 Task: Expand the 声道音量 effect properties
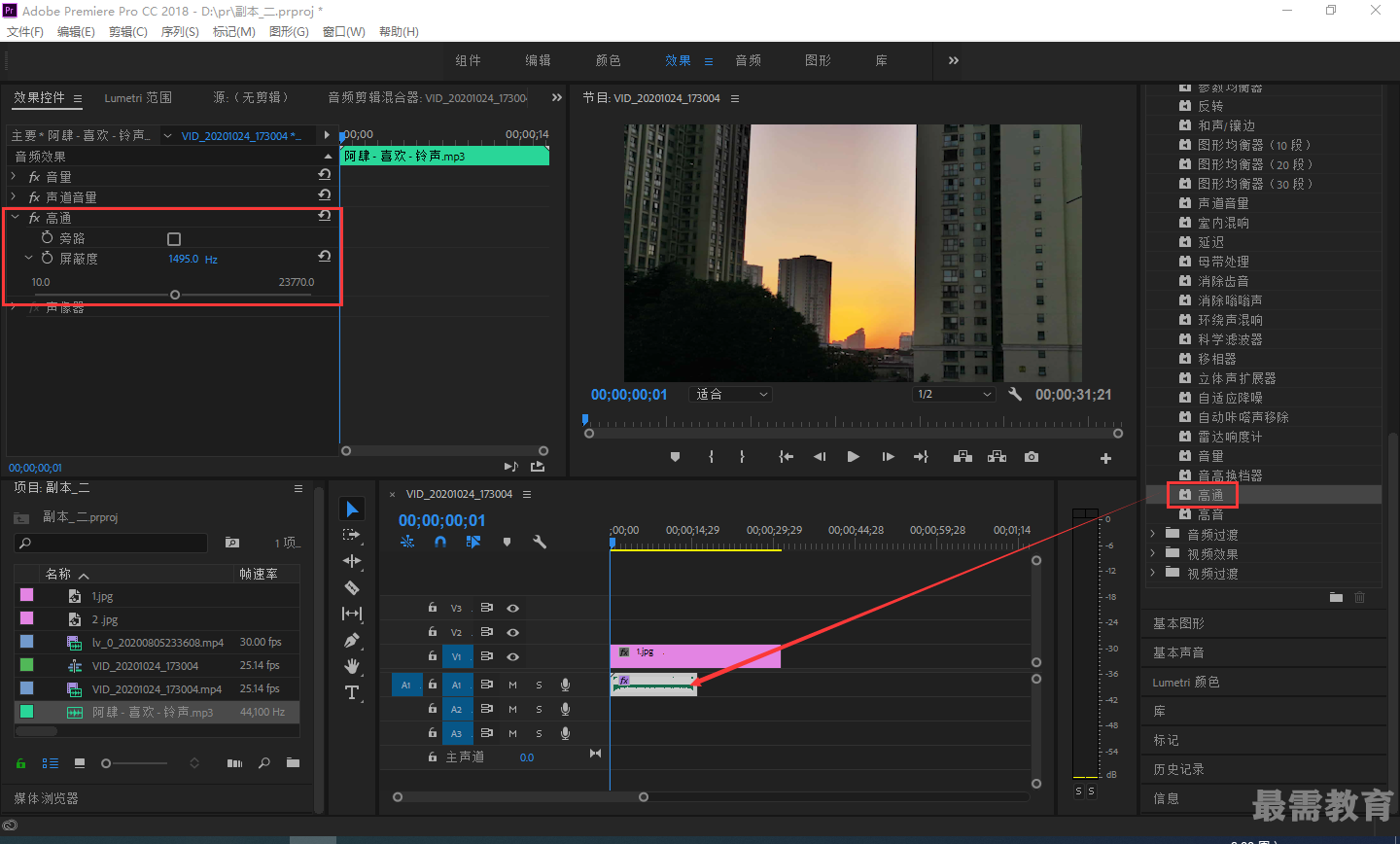click(14, 196)
